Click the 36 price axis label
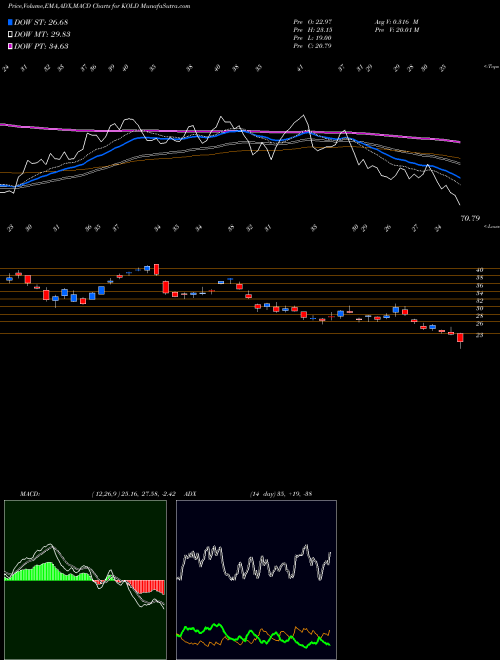 tap(479, 286)
